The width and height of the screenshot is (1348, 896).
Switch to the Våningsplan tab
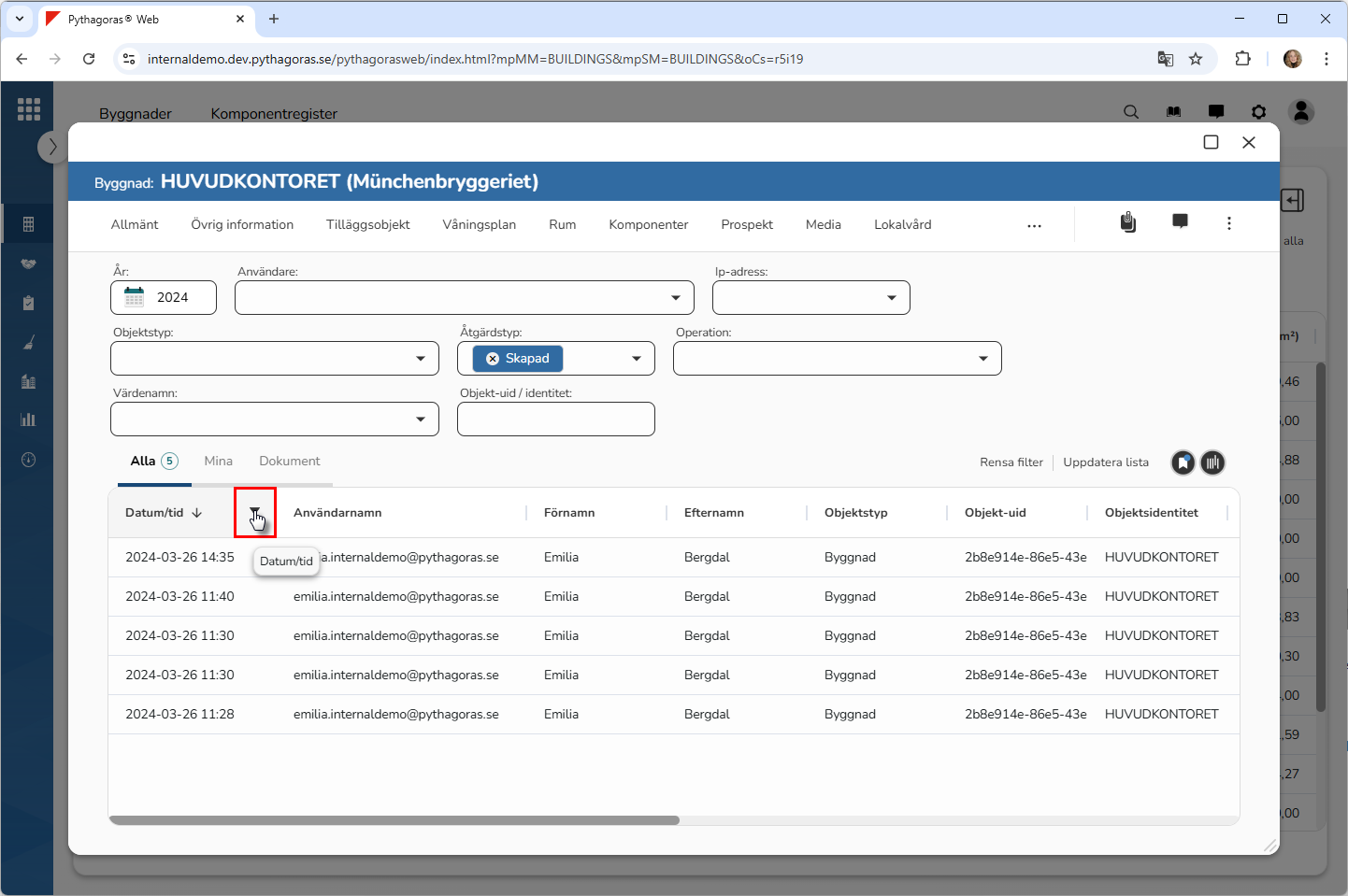point(479,224)
